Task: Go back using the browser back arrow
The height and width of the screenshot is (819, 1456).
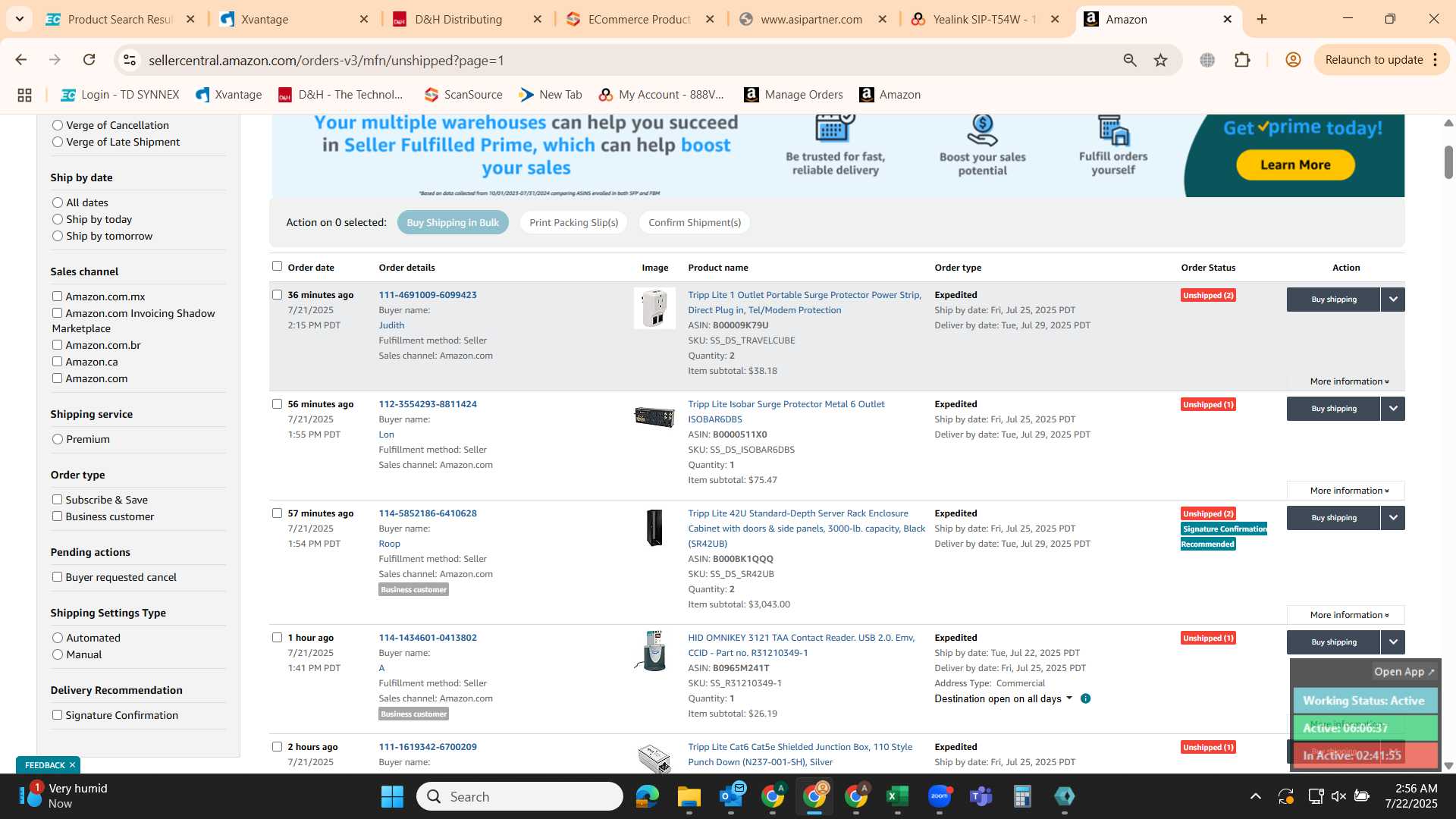Action: click(21, 60)
